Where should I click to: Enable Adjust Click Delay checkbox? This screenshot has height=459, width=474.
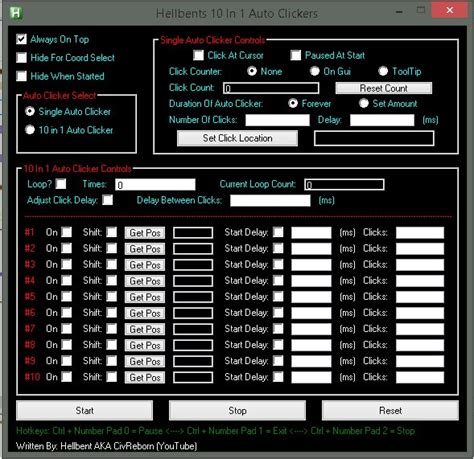coord(107,200)
